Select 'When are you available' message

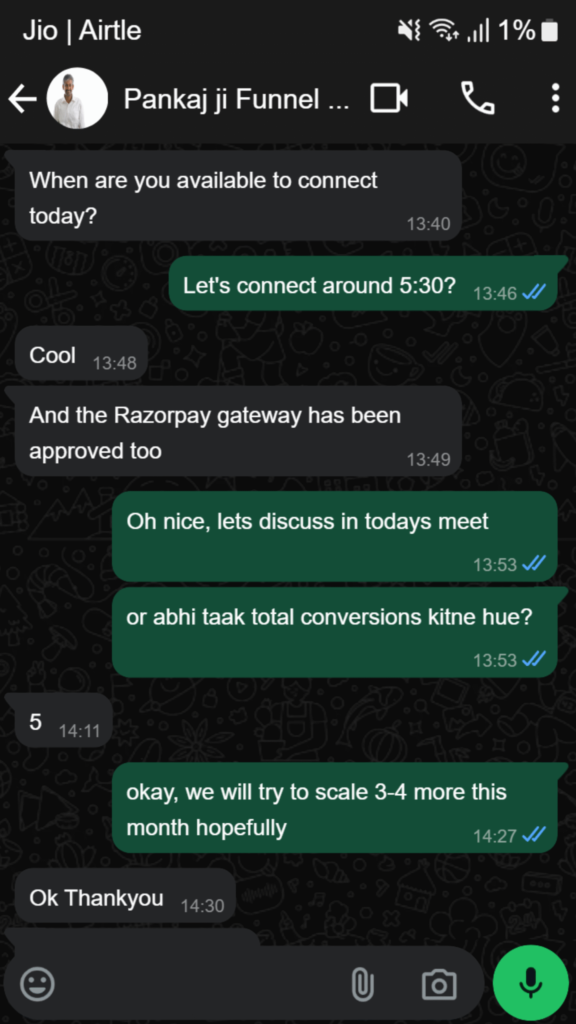click(238, 196)
